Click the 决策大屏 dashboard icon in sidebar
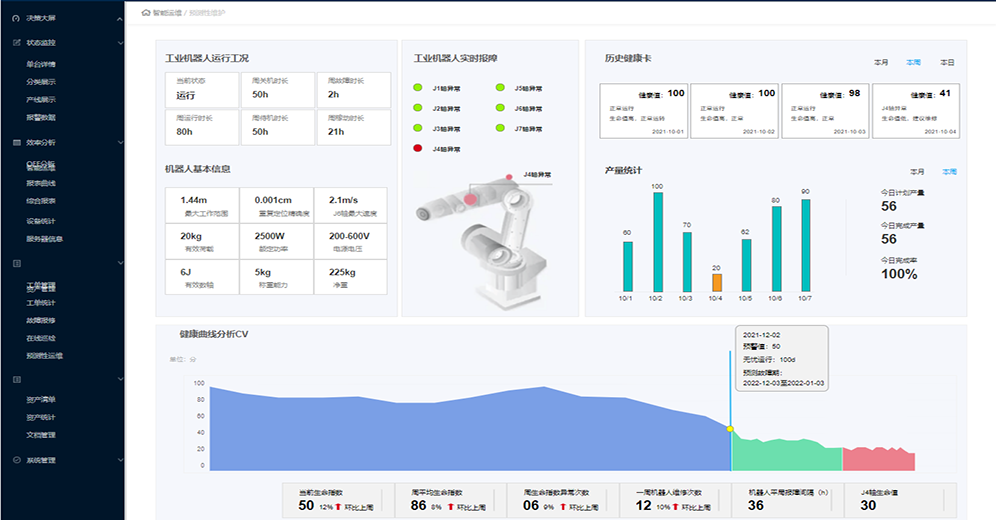Image resolution: width=996 pixels, height=520 pixels. (x=17, y=18)
